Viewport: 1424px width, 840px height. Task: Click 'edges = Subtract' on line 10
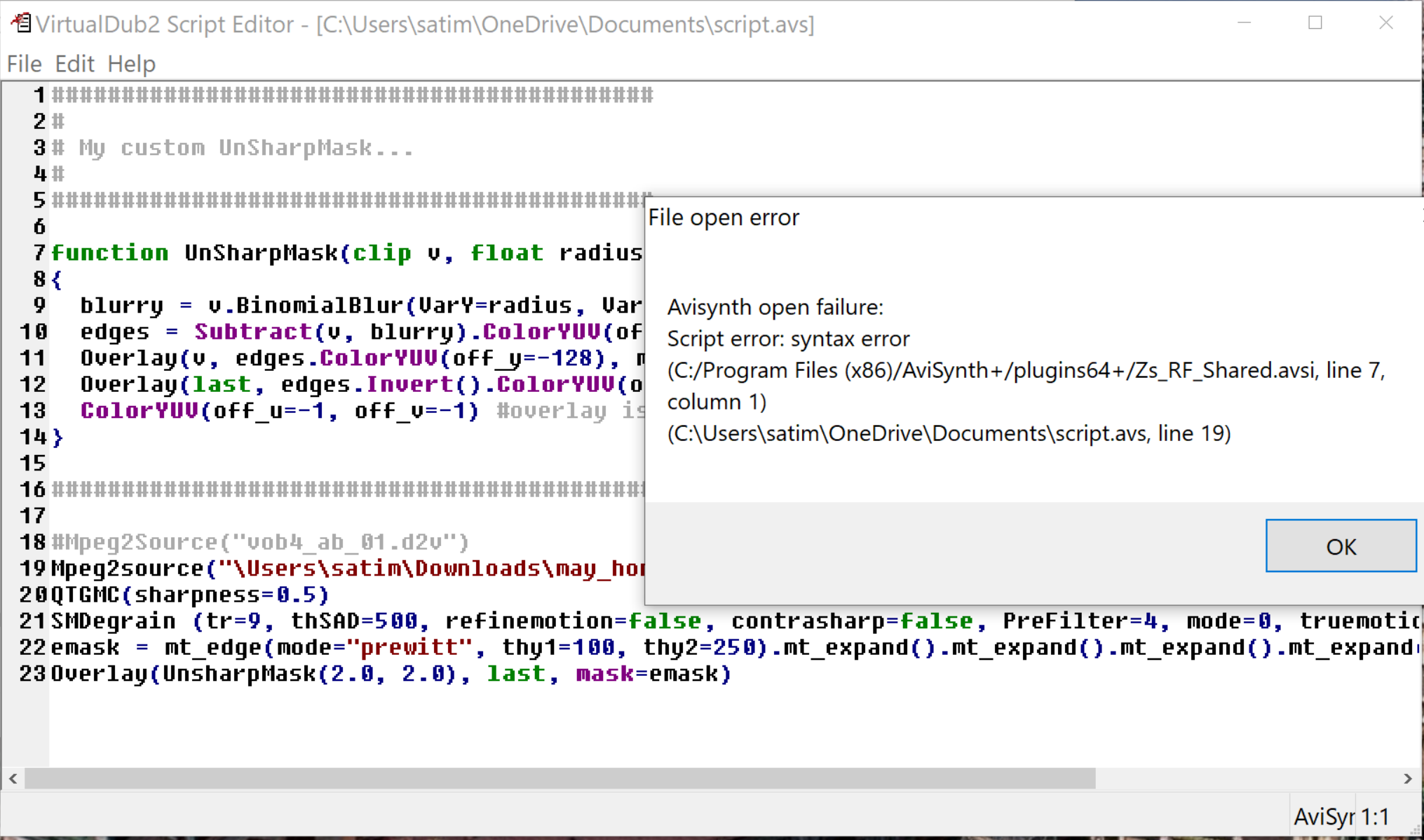196,332
